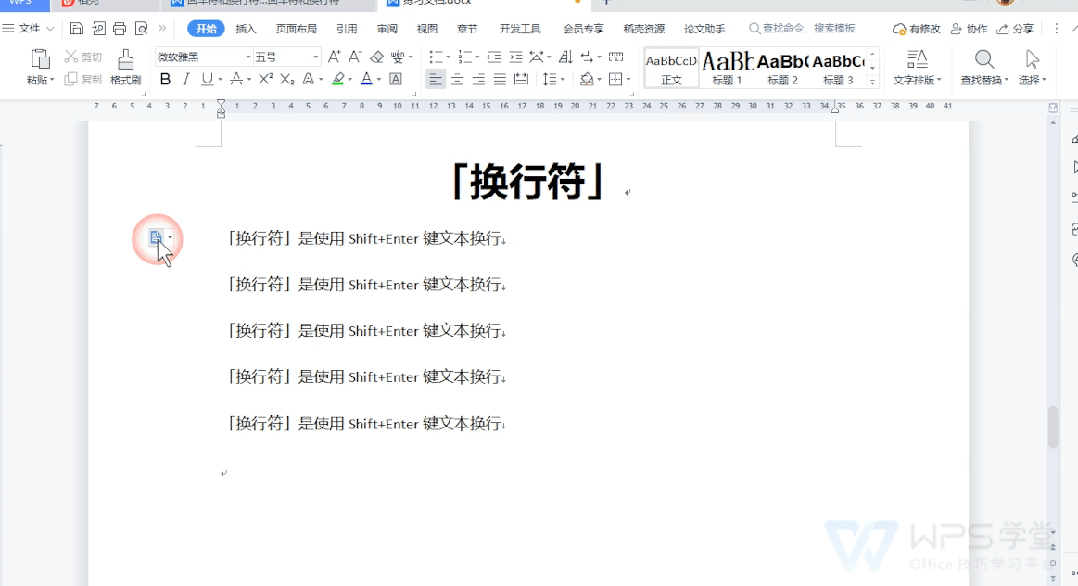The width and height of the screenshot is (1078, 586).
Task: Click the phonetic guide (变) icon
Action: [x=397, y=56]
